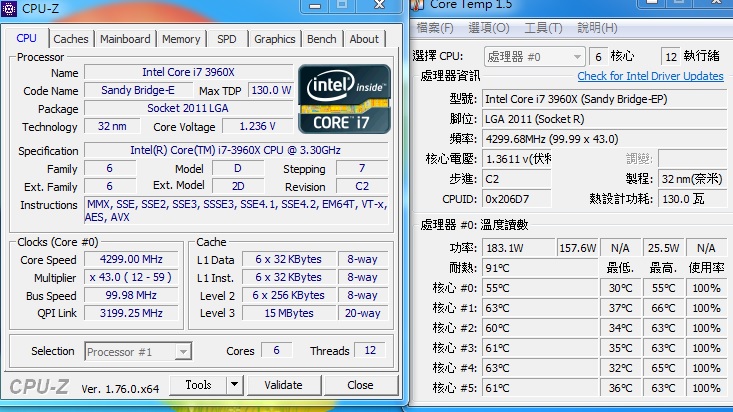Click the Technology value 32 nm

pos(112,126)
